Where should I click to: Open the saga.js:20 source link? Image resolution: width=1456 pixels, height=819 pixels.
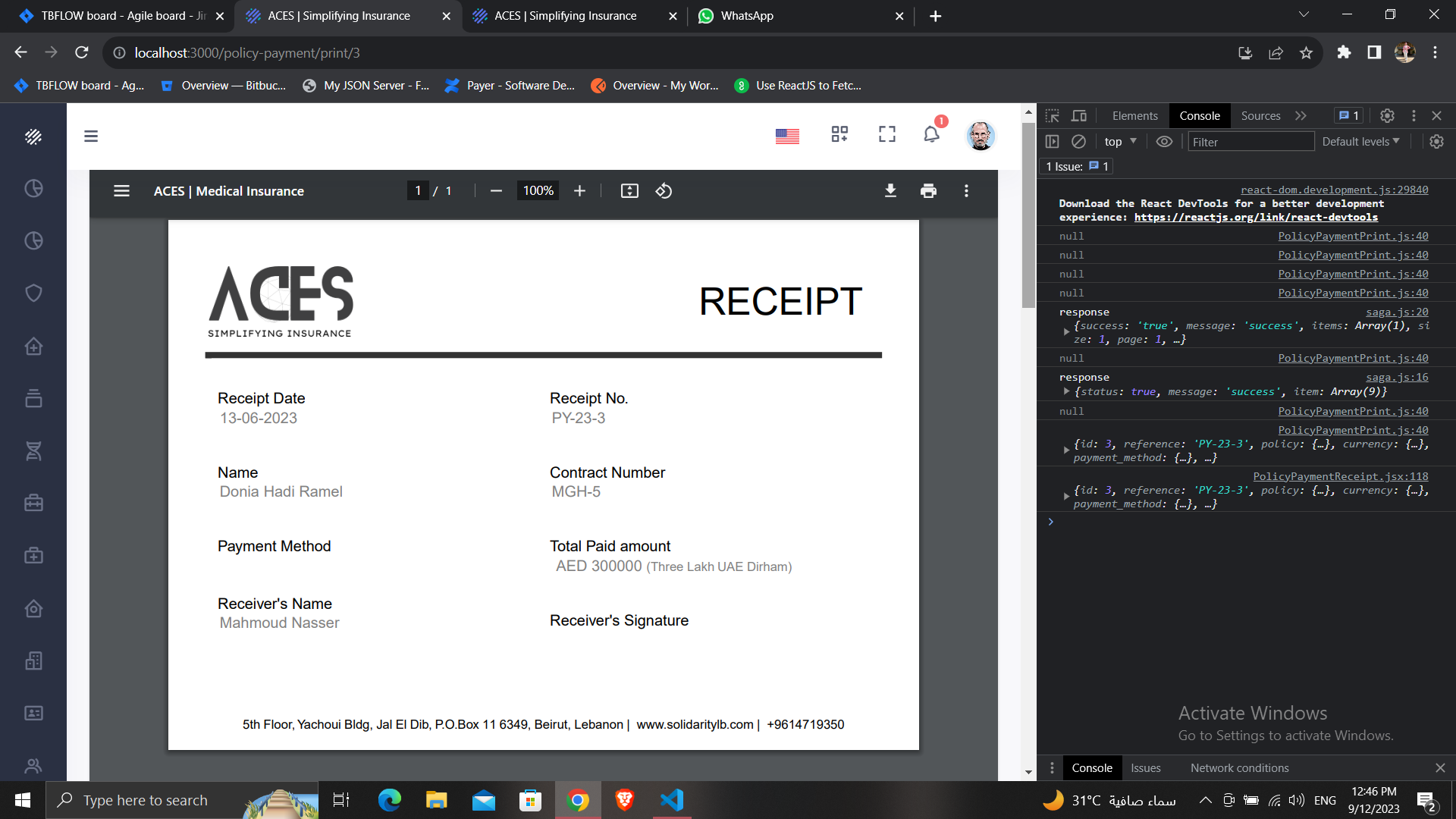pos(1397,312)
